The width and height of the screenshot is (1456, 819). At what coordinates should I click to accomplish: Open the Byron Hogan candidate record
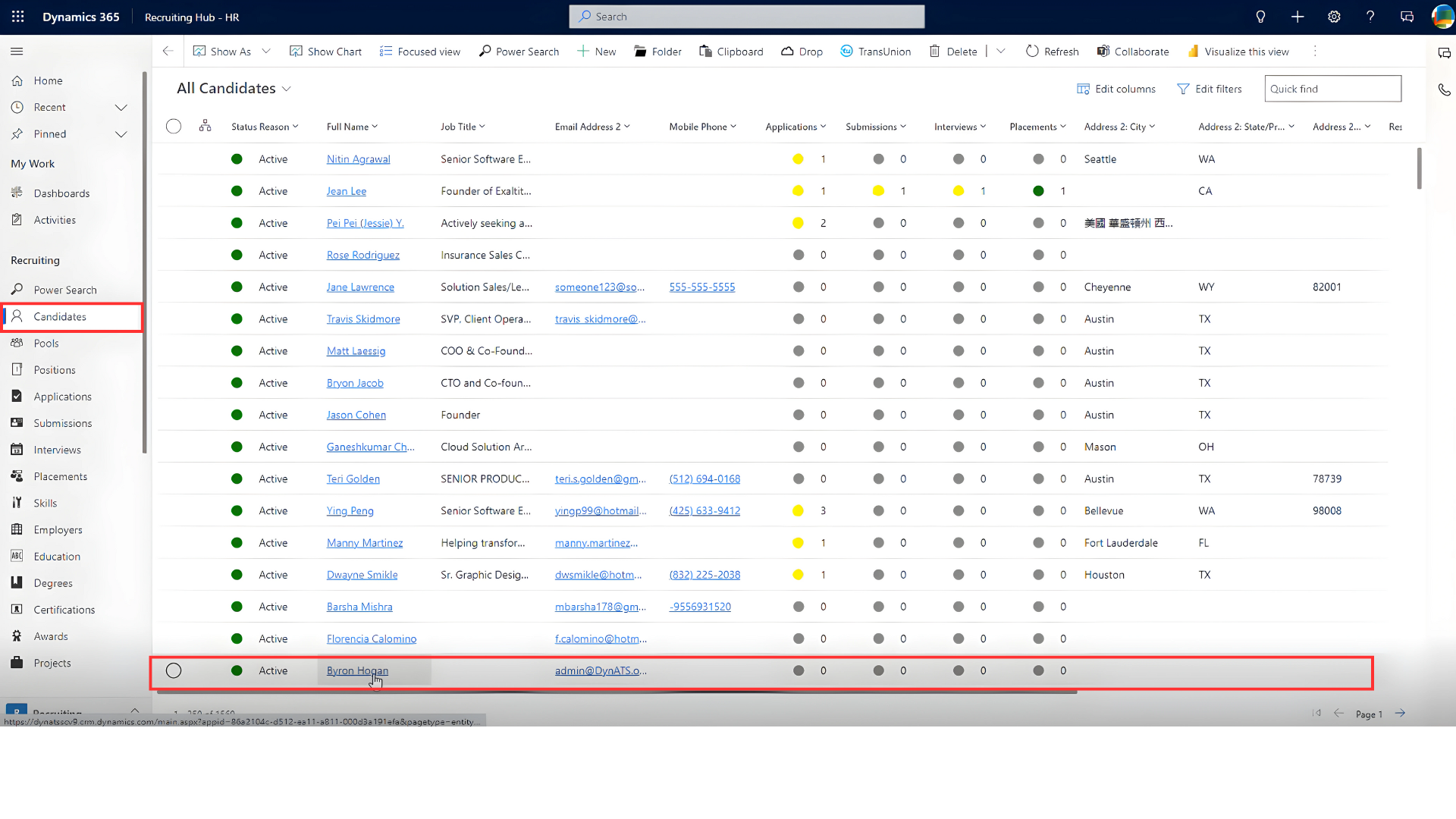357,670
